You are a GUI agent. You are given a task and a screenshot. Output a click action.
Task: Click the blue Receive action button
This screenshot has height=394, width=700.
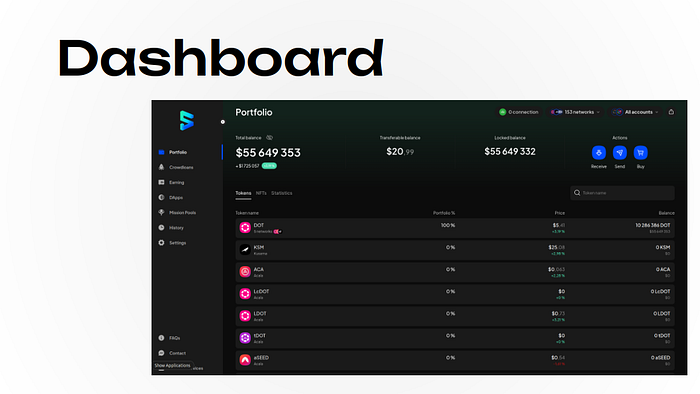(x=599, y=153)
